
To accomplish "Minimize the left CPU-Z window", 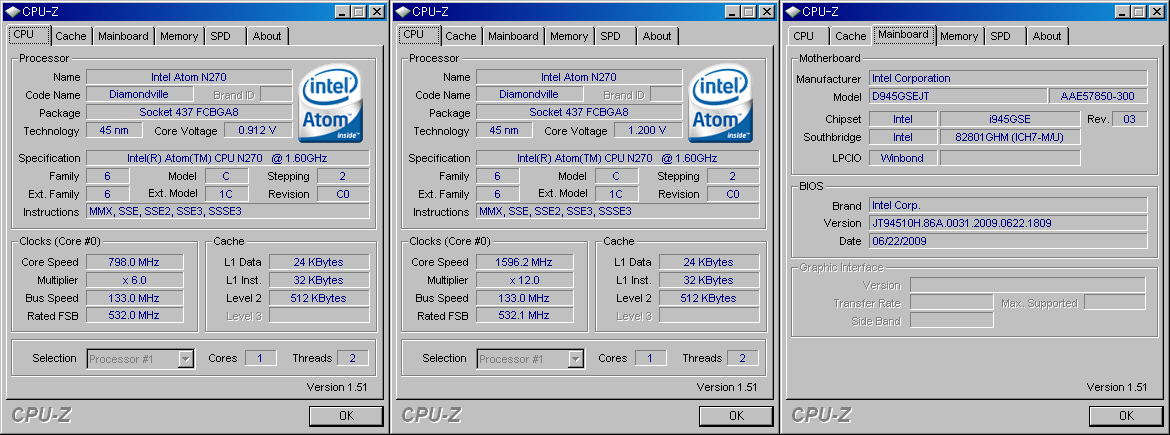I will tap(342, 11).
